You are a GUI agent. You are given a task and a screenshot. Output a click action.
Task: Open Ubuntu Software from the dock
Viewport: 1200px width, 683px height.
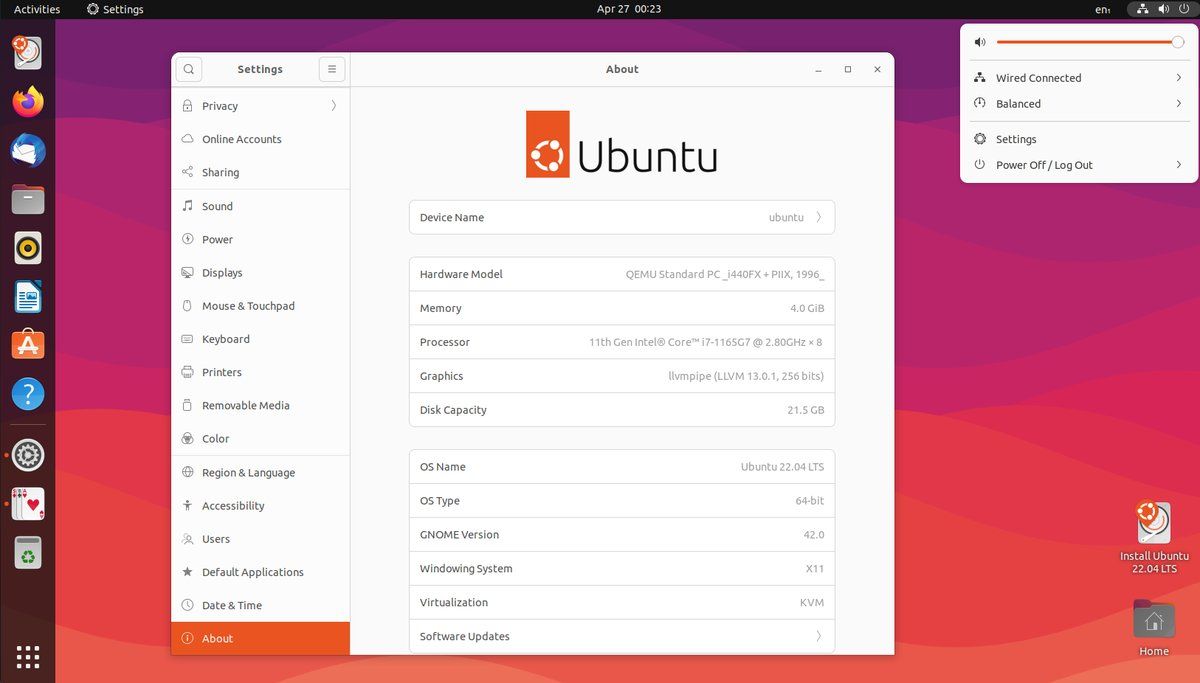[28, 345]
